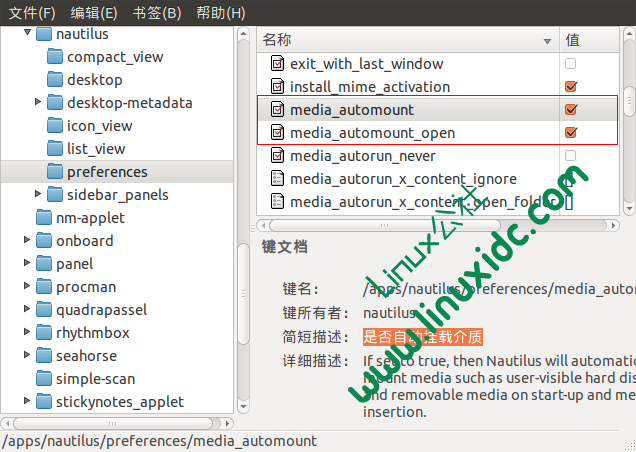Select the install_mime_activation key row

coord(370,87)
